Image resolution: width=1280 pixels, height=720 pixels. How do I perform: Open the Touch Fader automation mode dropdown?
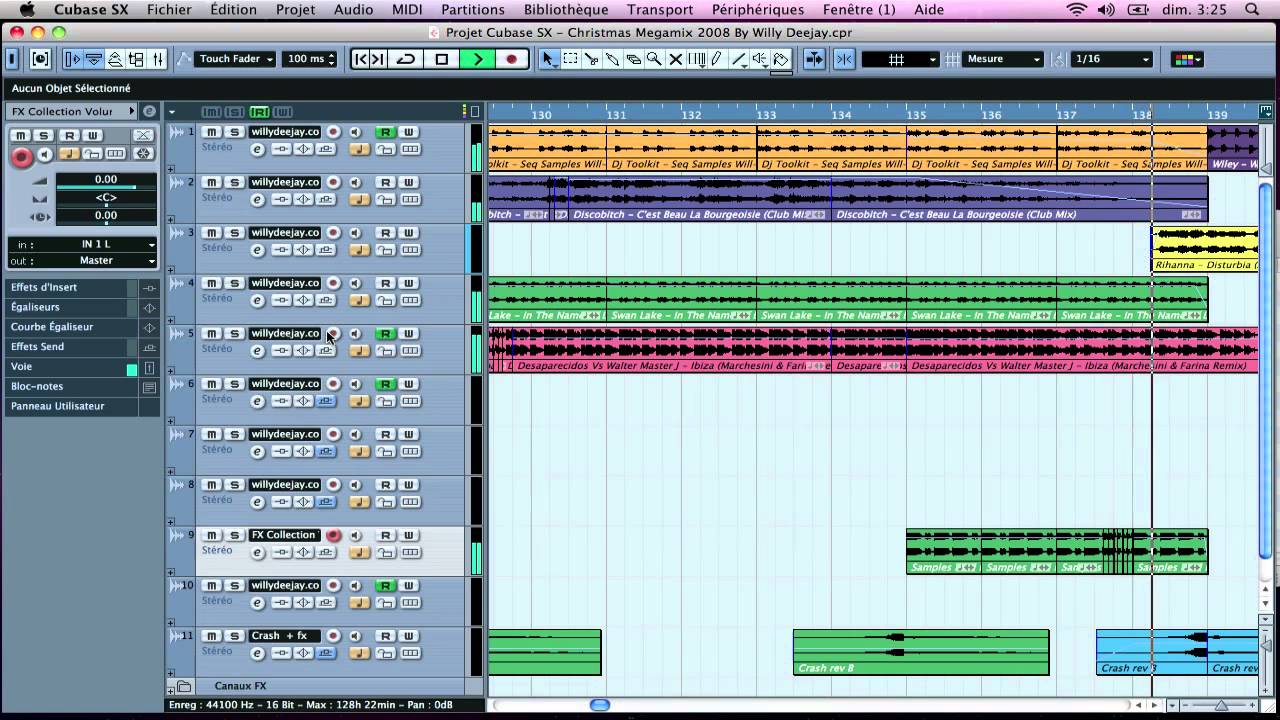(236, 59)
